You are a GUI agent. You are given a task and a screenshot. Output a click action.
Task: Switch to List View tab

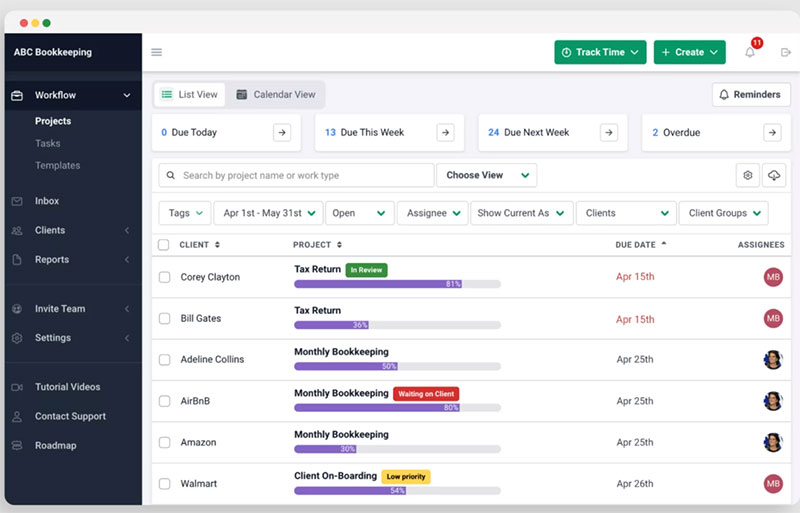pyautogui.click(x=189, y=94)
